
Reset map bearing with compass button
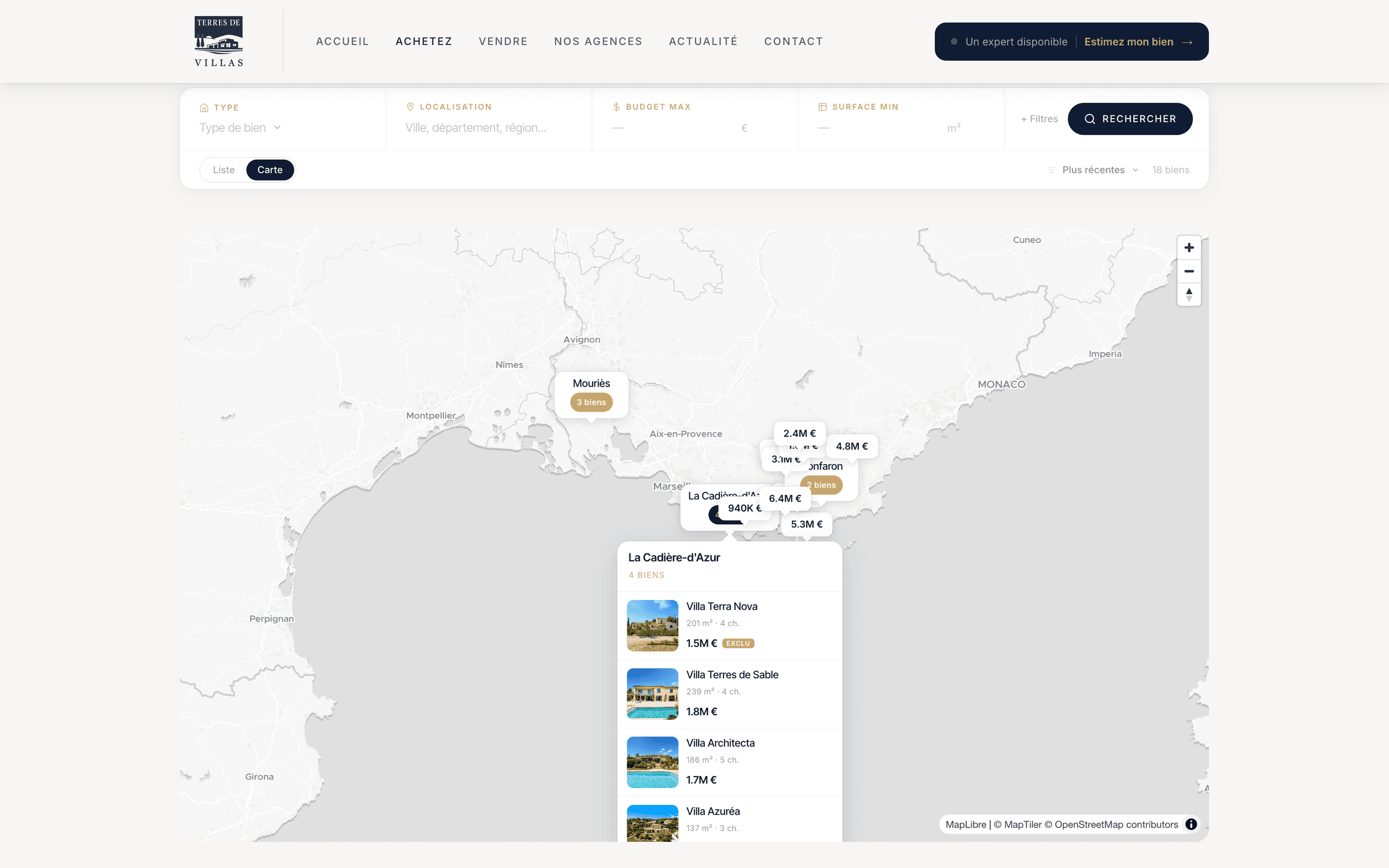click(x=1189, y=294)
